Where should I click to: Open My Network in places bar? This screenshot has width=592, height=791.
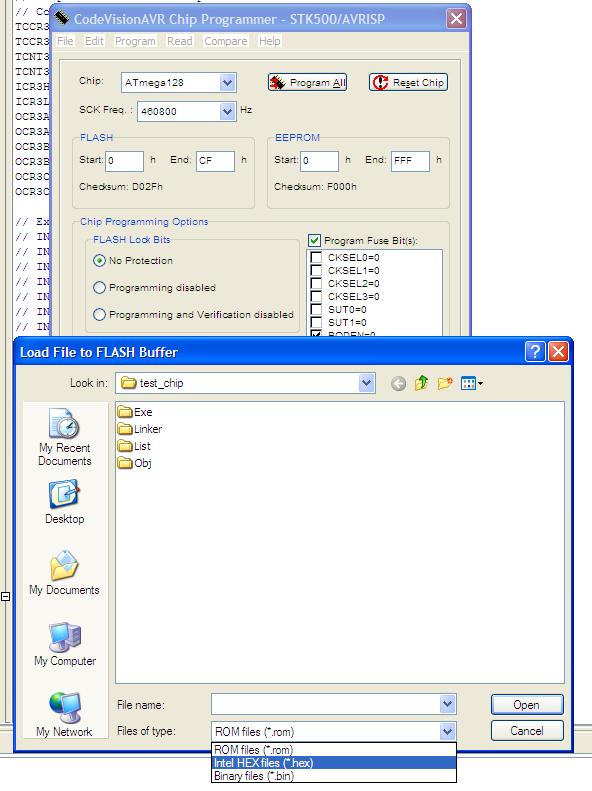click(x=65, y=715)
